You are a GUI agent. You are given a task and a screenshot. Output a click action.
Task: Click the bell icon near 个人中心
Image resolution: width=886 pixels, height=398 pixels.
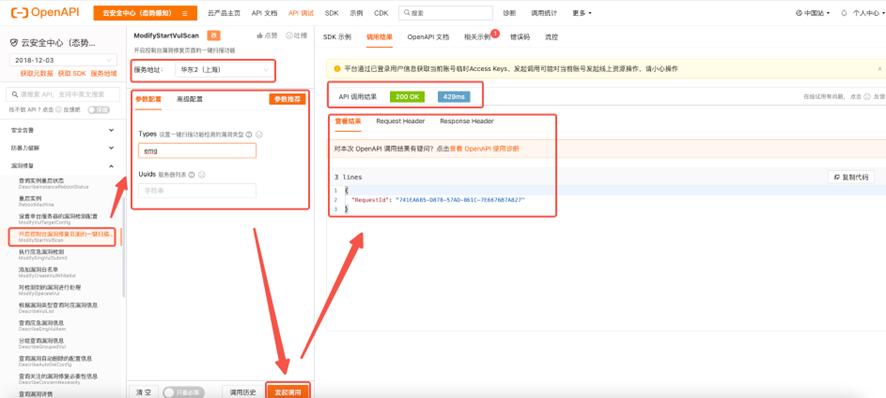point(844,12)
